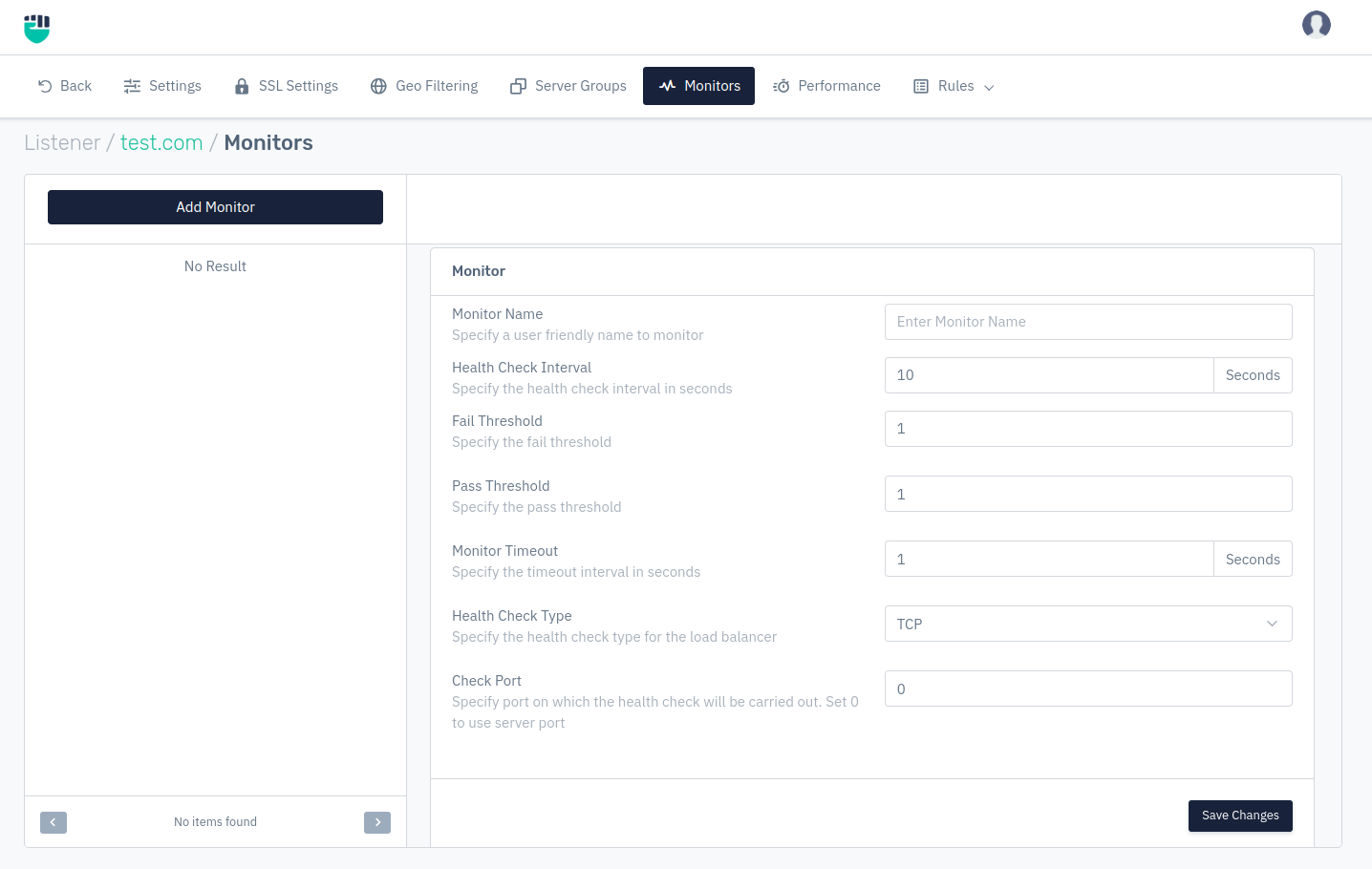Viewport: 1372px width, 869px height.
Task: Open the user profile avatar menu
Action: click(x=1317, y=25)
